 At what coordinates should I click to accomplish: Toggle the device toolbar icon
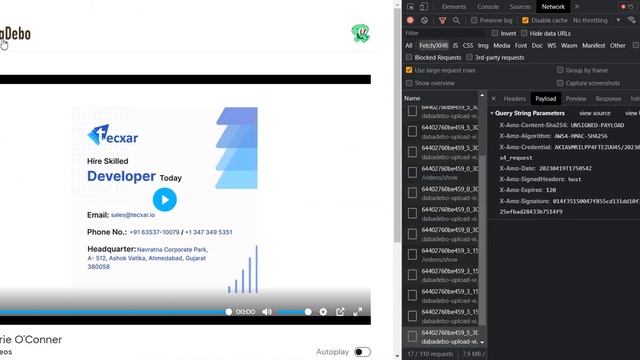coord(424,7)
